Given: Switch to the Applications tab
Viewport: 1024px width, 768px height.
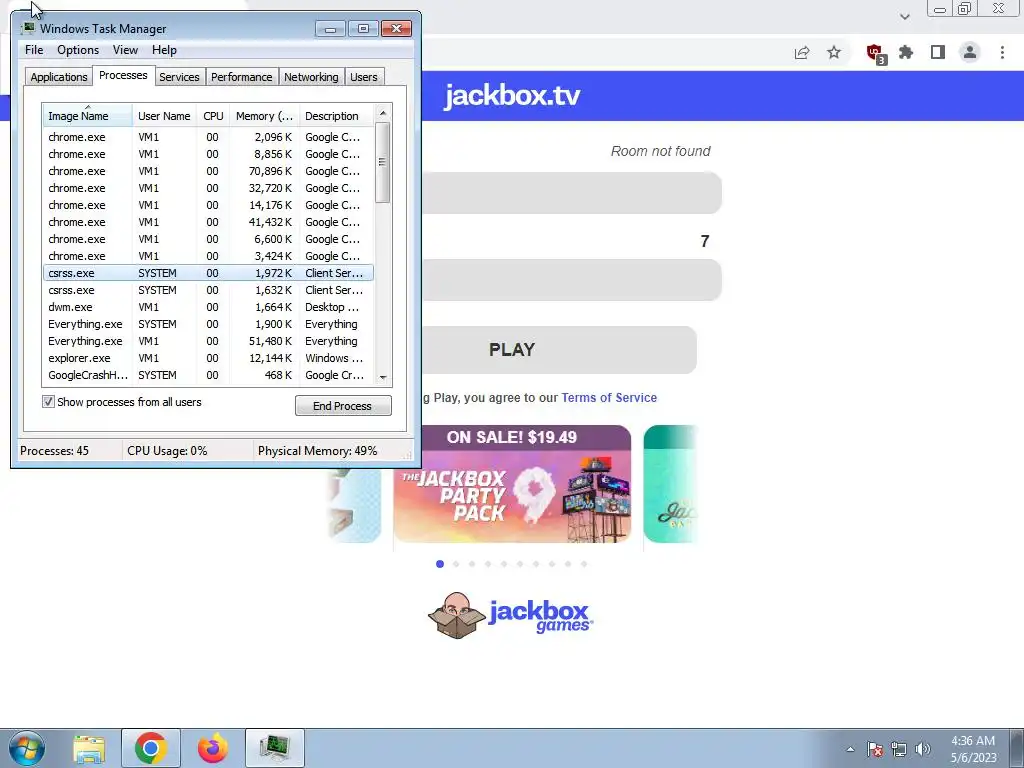Looking at the screenshot, I should [x=59, y=76].
